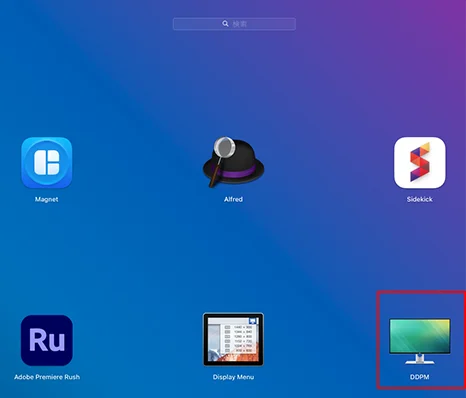Screen dimensions: 466x398
Task: Open Alfred via its bowler hat icon
Action: [x=233, y=162]
